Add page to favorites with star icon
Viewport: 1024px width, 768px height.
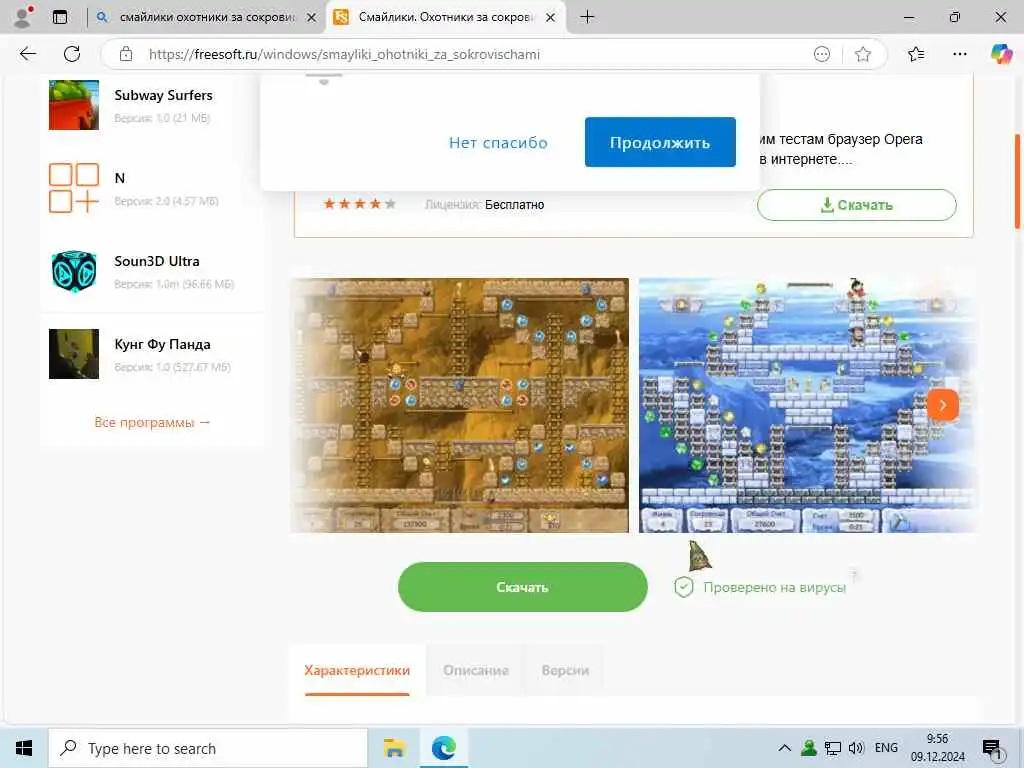pos(863,54)
